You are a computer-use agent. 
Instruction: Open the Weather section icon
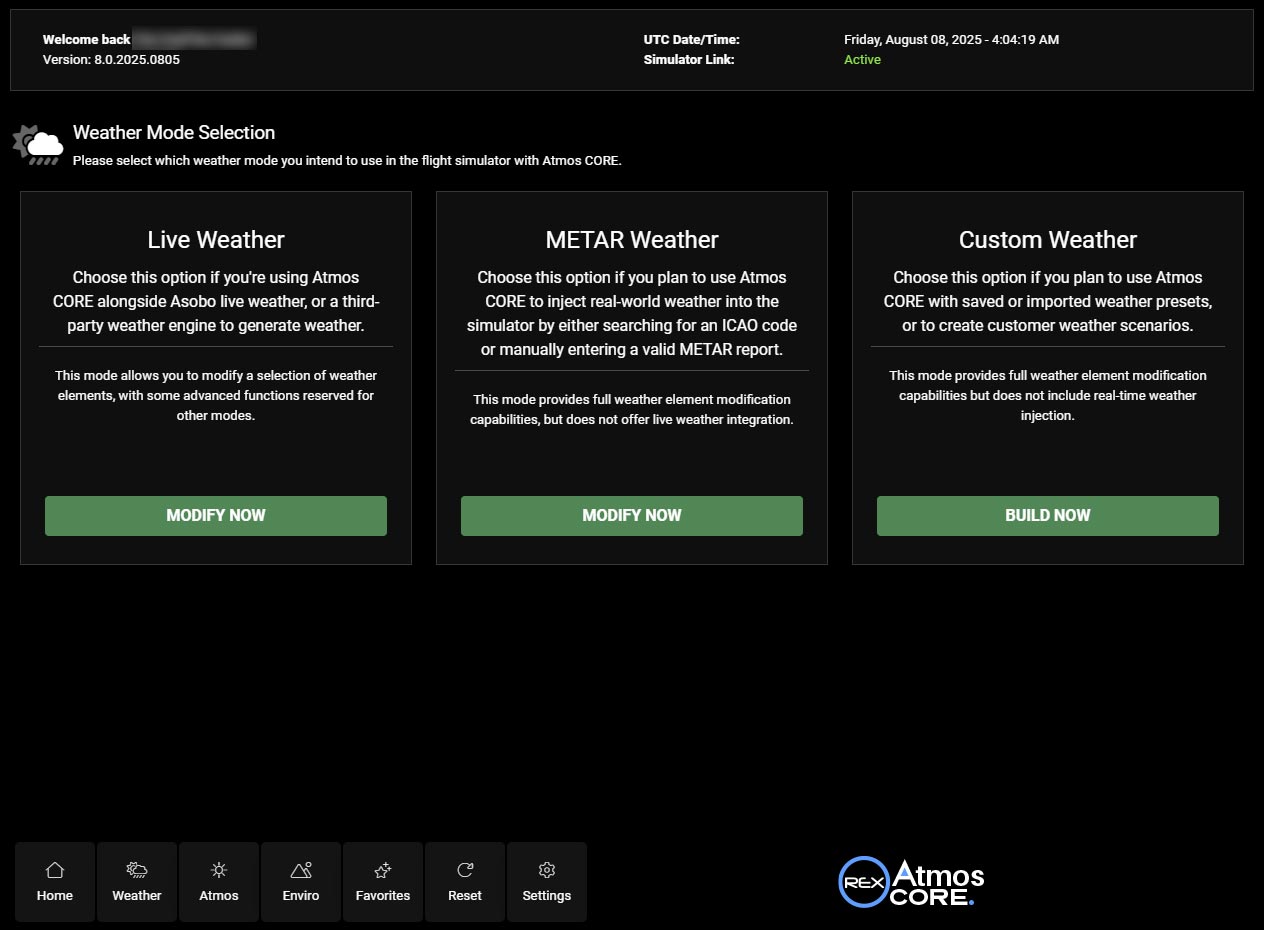point(136,869)
